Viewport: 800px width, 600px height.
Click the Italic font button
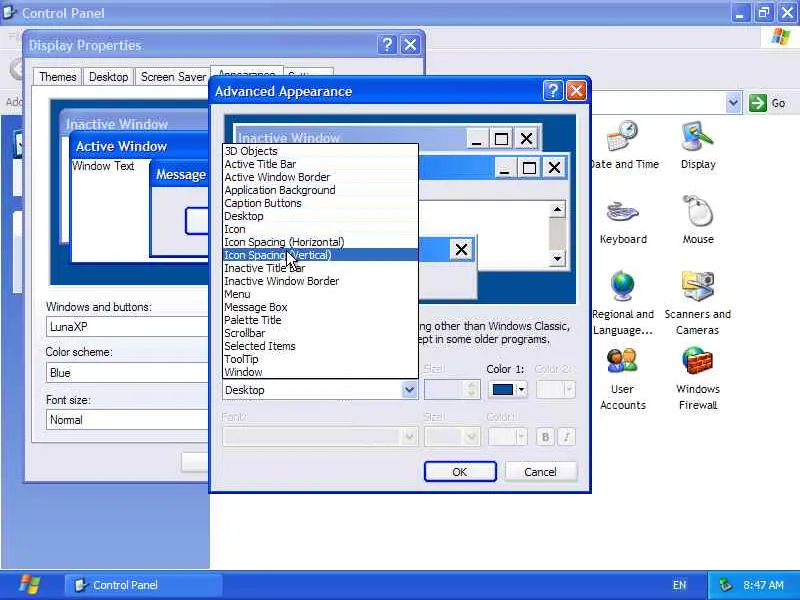567,437
